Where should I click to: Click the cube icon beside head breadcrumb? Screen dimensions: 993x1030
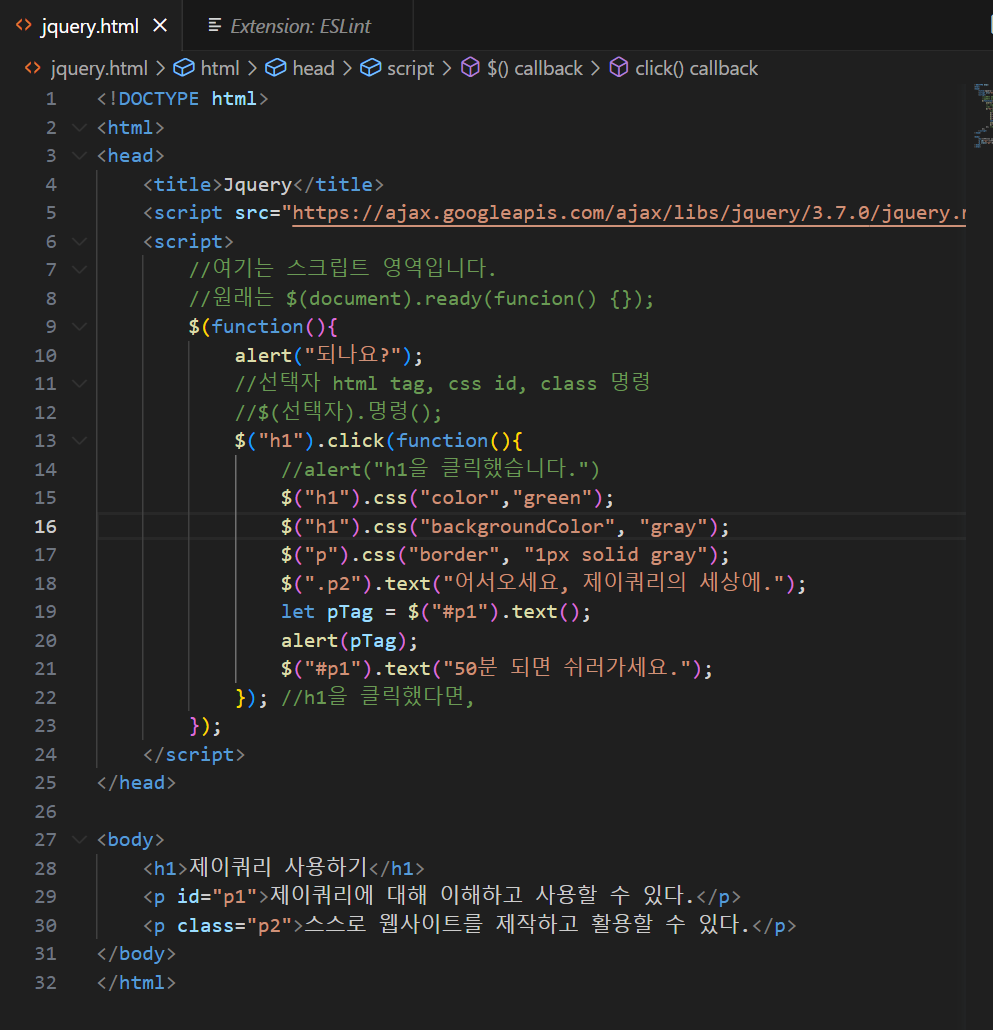click(276, 68)
